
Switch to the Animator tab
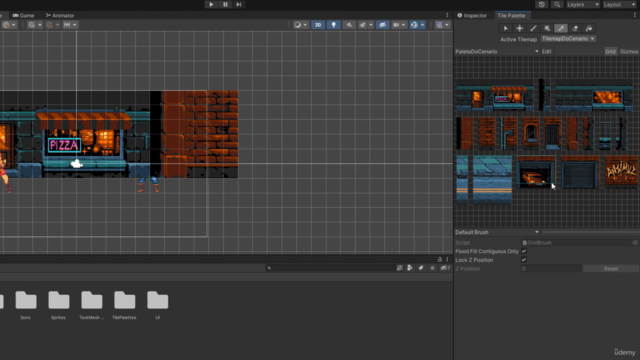pyautogui.click(x=60, y=16)
